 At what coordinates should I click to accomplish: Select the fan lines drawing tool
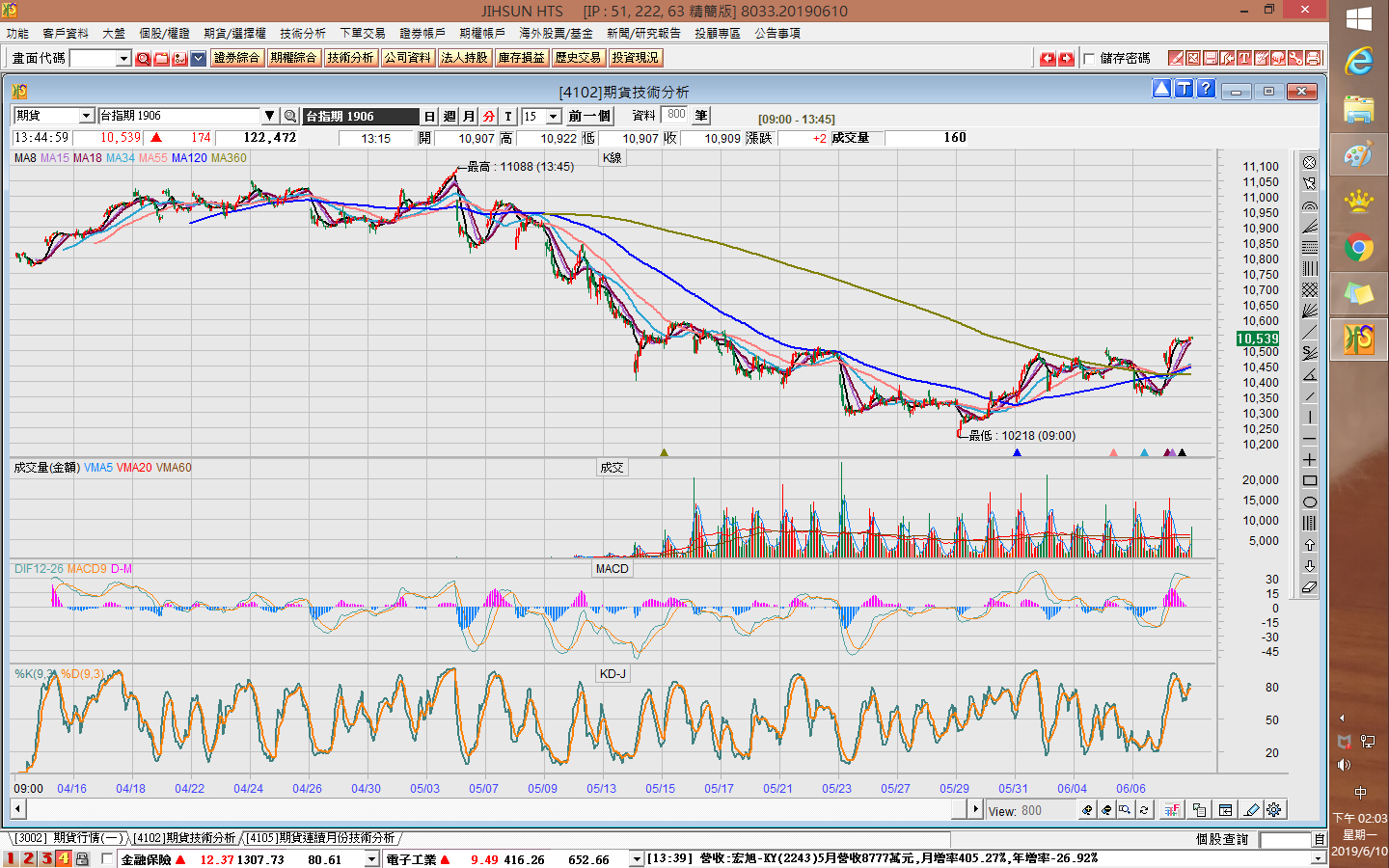pos(1309,311)
